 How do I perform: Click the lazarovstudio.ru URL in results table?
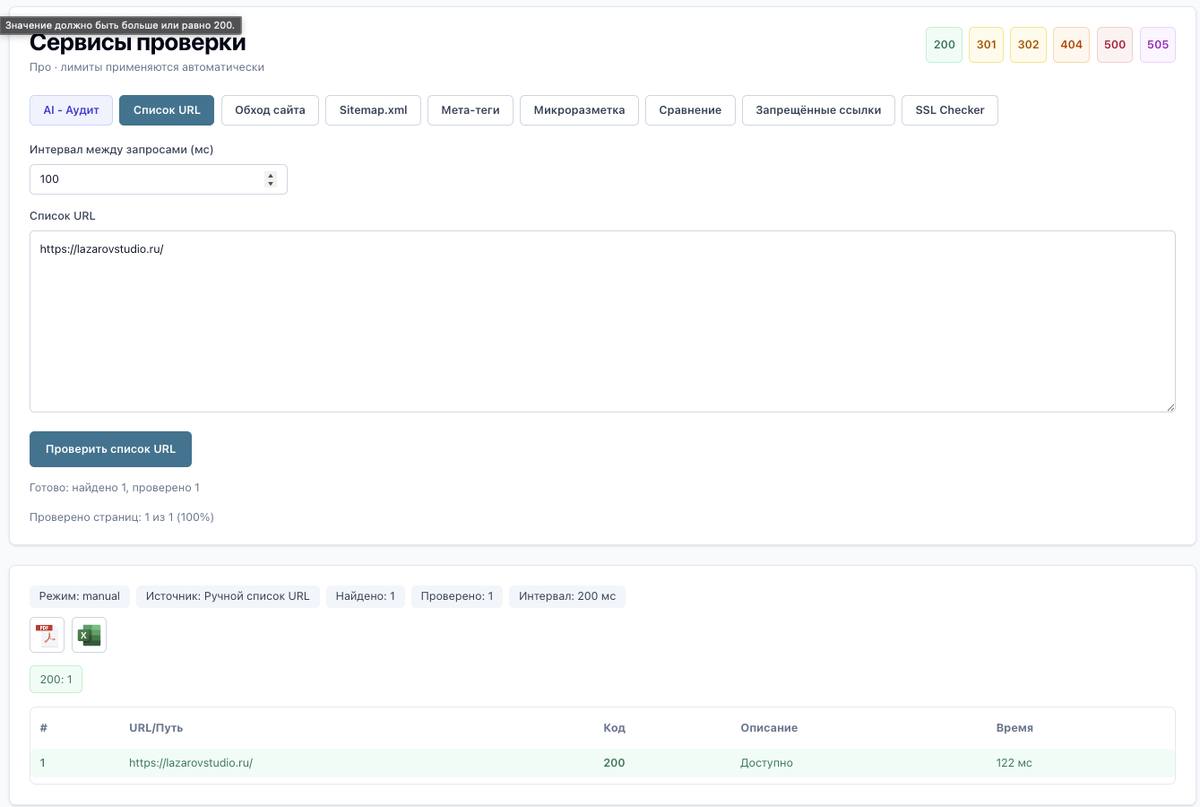tap(191, 763)
